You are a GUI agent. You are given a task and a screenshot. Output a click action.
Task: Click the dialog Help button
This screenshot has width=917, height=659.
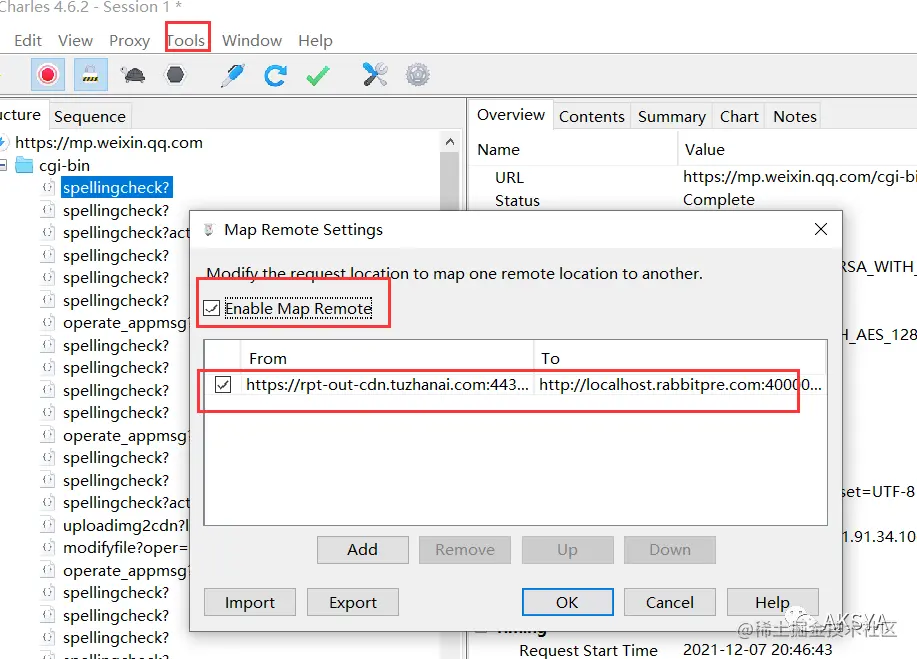click(x=773, y=602)
